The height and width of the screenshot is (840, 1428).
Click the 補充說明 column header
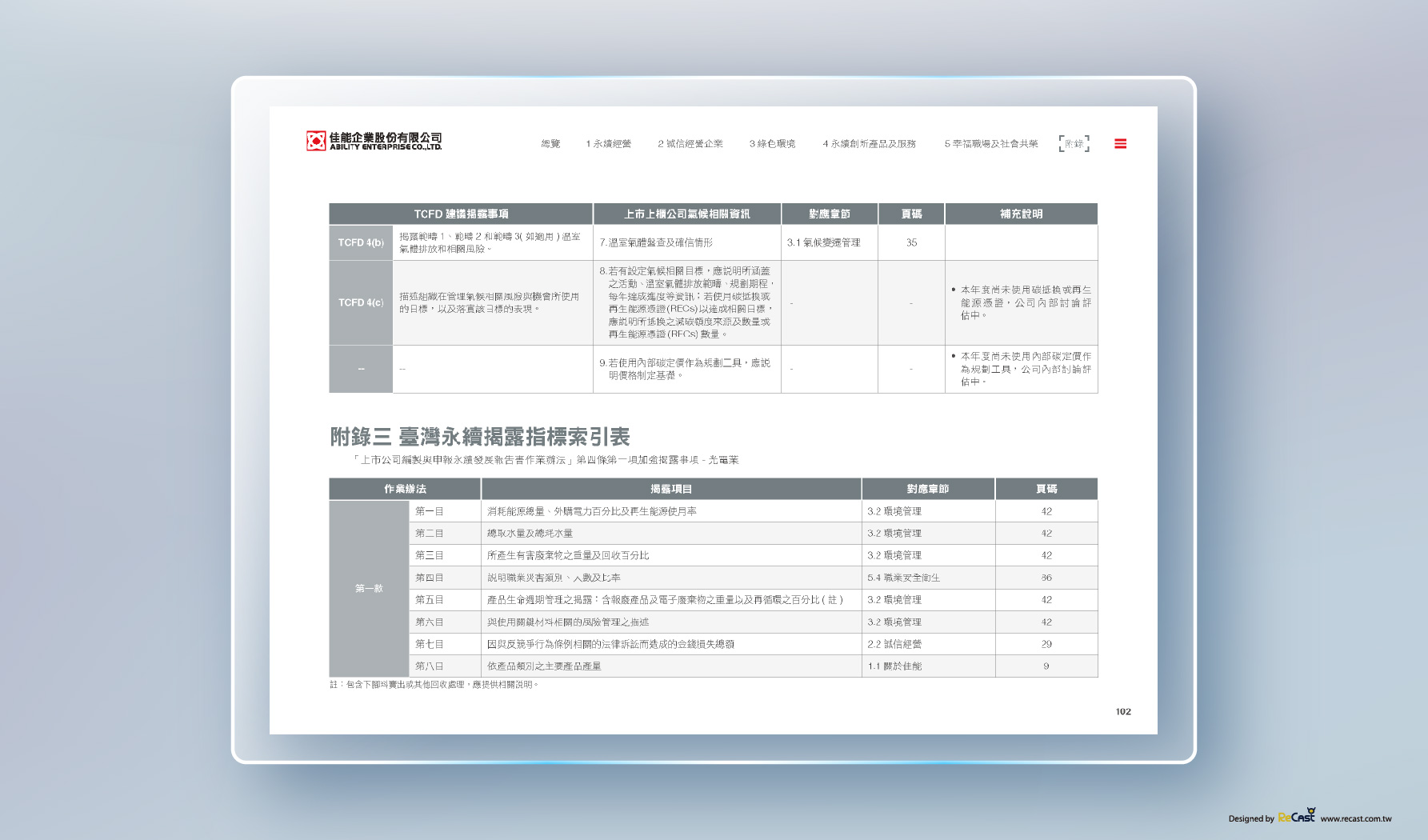point(1022,214)
